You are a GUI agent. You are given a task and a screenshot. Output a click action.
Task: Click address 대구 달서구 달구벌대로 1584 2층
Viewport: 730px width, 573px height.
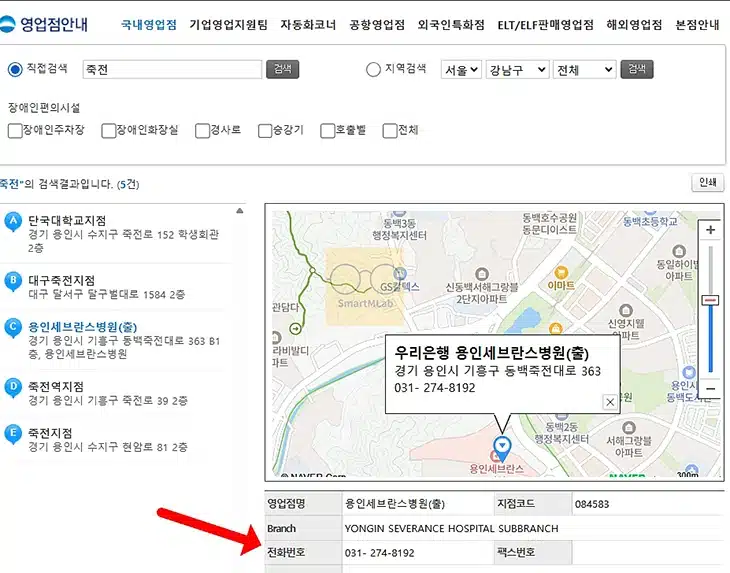[106, 295]
